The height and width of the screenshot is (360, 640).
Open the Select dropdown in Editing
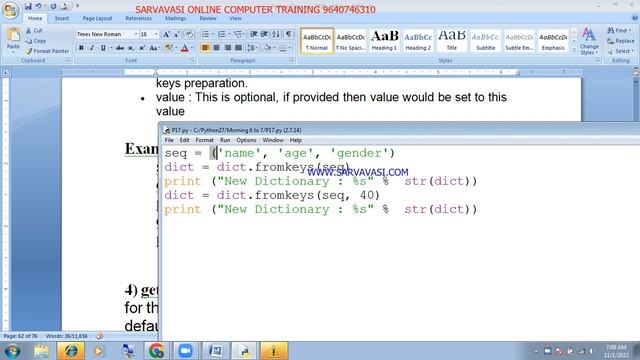(x=620, y=51)
